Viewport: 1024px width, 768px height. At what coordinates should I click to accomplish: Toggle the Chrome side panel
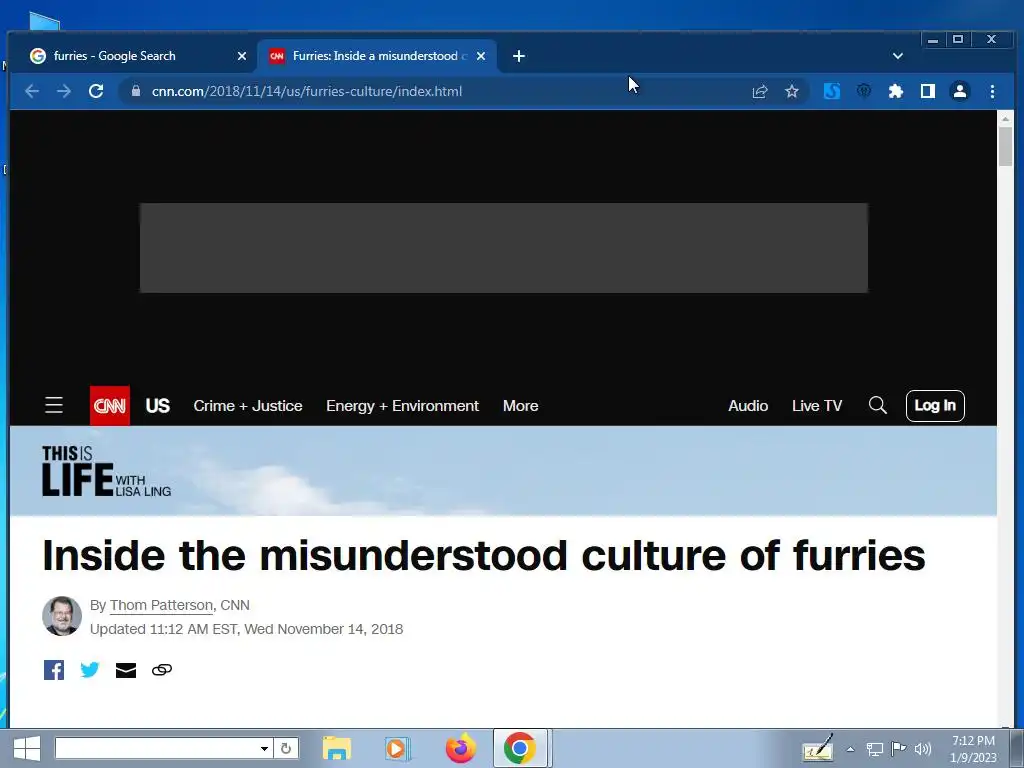click(x=927, y=91)
